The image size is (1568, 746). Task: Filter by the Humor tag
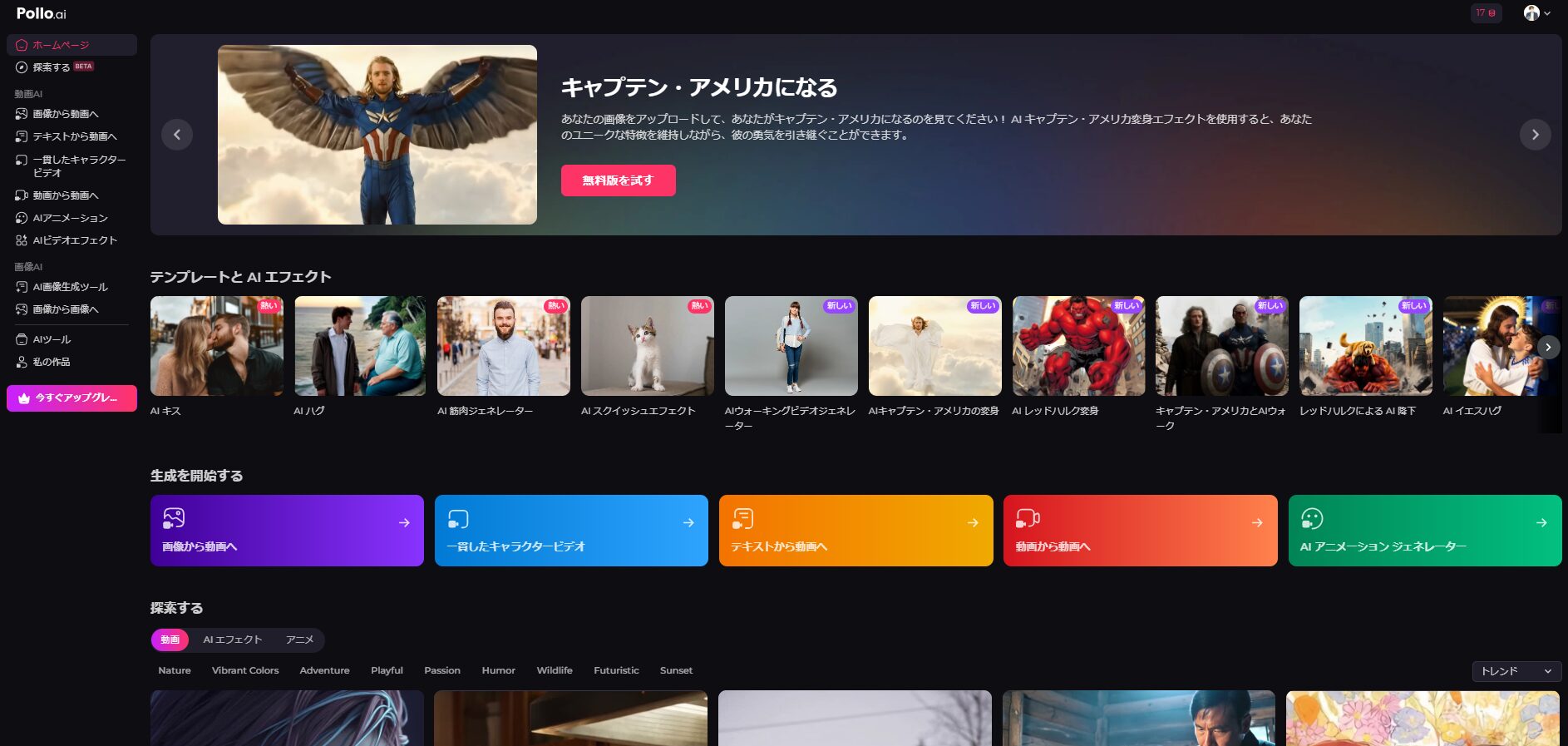499,670
